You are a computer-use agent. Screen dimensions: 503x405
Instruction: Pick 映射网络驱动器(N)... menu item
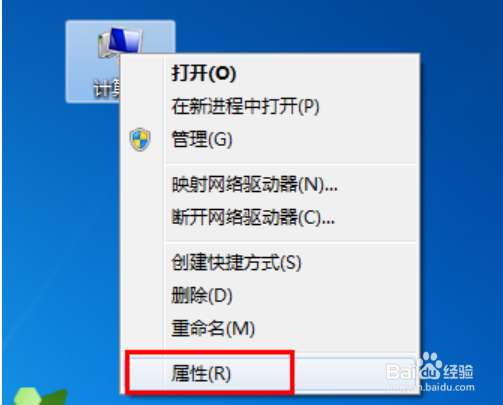click(254, 184)
